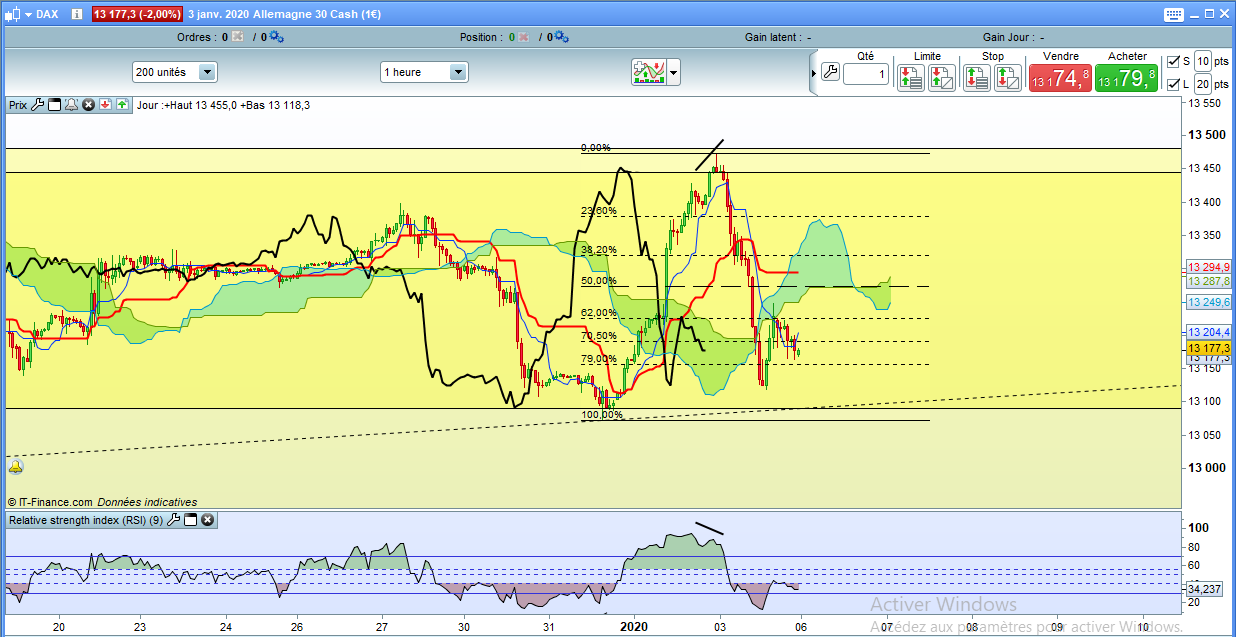Image resolution: width=1236 pixels, height=637 pixels.
Task: Toggle the S stop checkbox
Action: (x=1173, y=61)
